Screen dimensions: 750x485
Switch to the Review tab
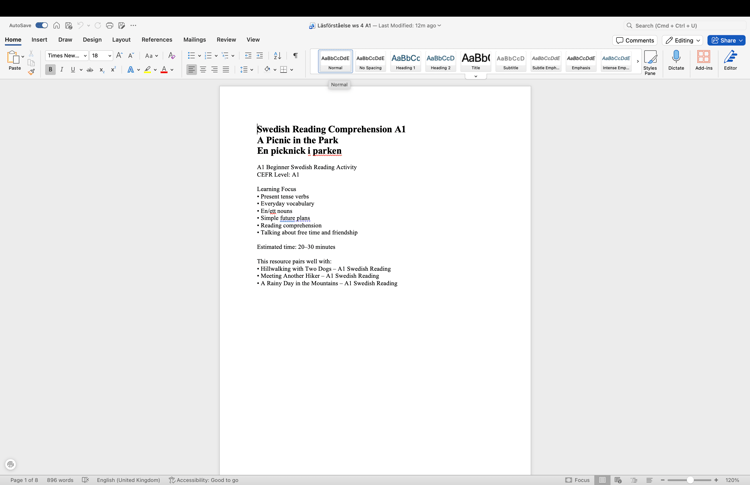[226, 40]
